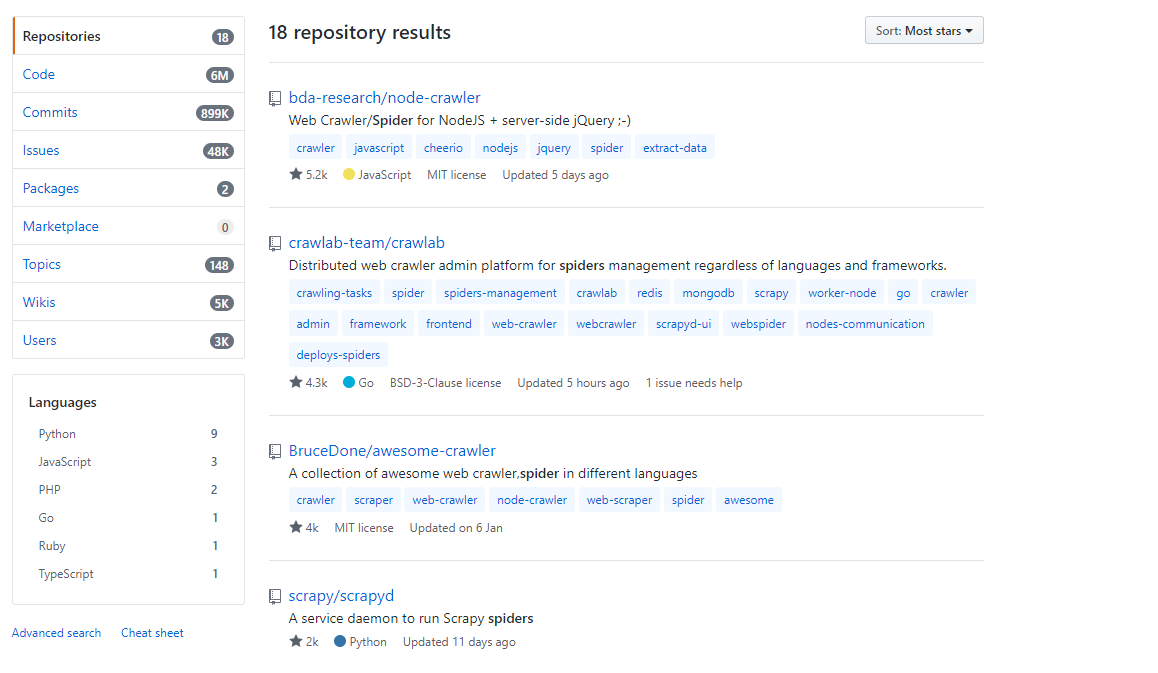
Task: Filter results by TypeScript language
Action: (66, 574)
